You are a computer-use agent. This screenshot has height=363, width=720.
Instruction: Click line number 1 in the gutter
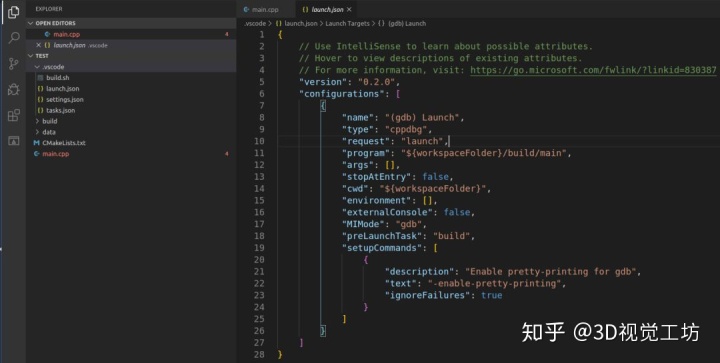262,34
